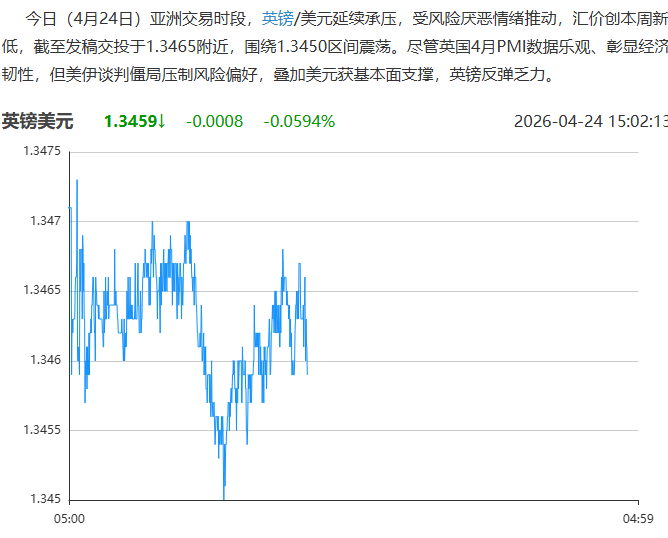Click the chart's lowest dip at 1.345
Viewport: 668px width, 538px height.
tap(223, 497)
